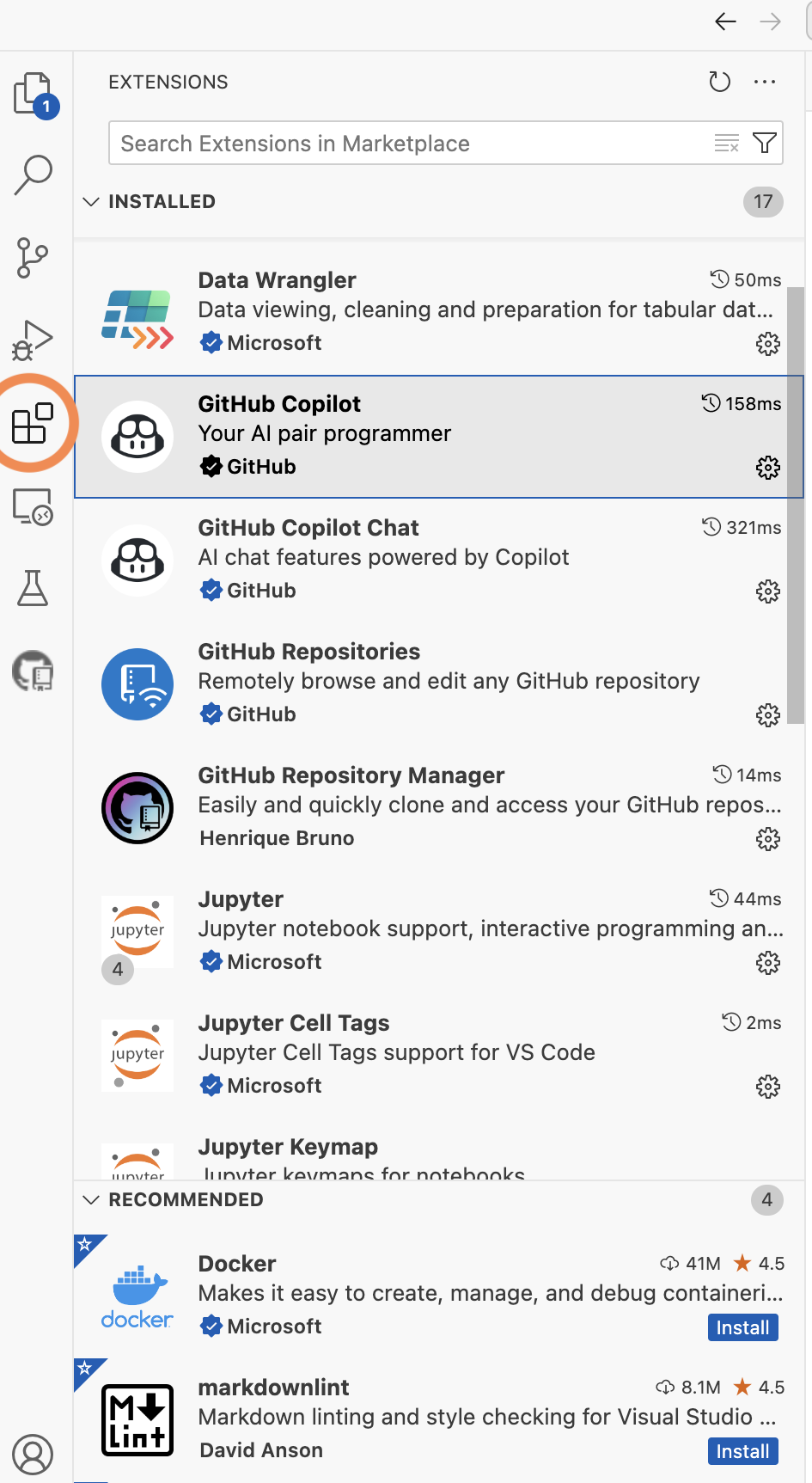Screen dimensions: 812x1483
Task: Clear extensions search results icon
Action: point(727,143)
